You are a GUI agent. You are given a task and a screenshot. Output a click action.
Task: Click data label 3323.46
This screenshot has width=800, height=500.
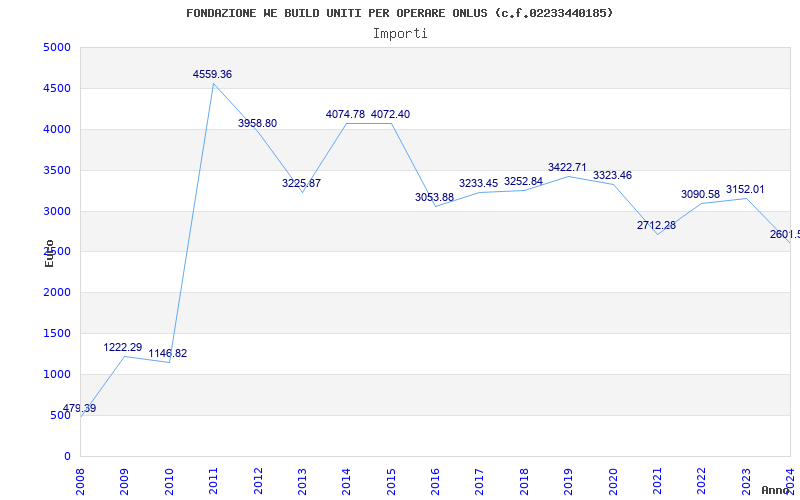pos(612,176)
